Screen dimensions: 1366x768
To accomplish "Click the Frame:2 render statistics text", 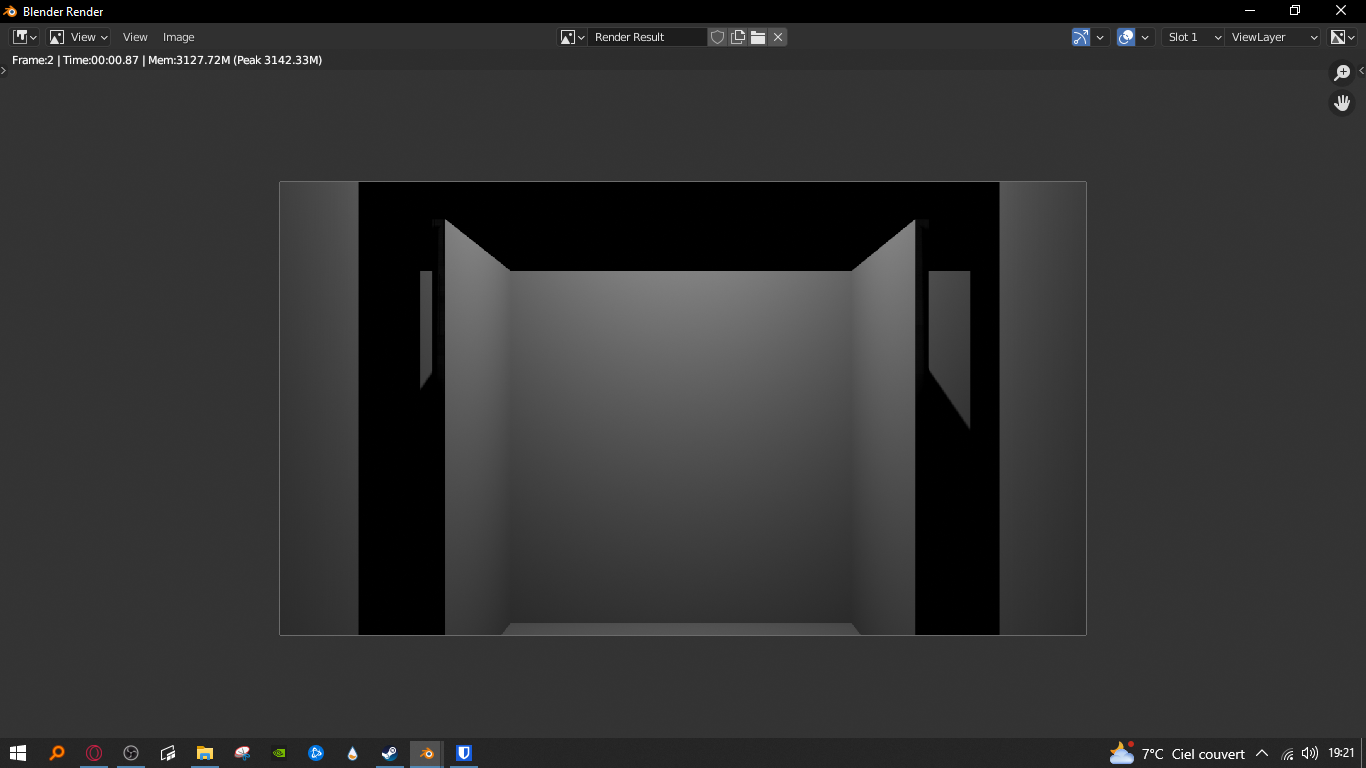I will point(167,60).
